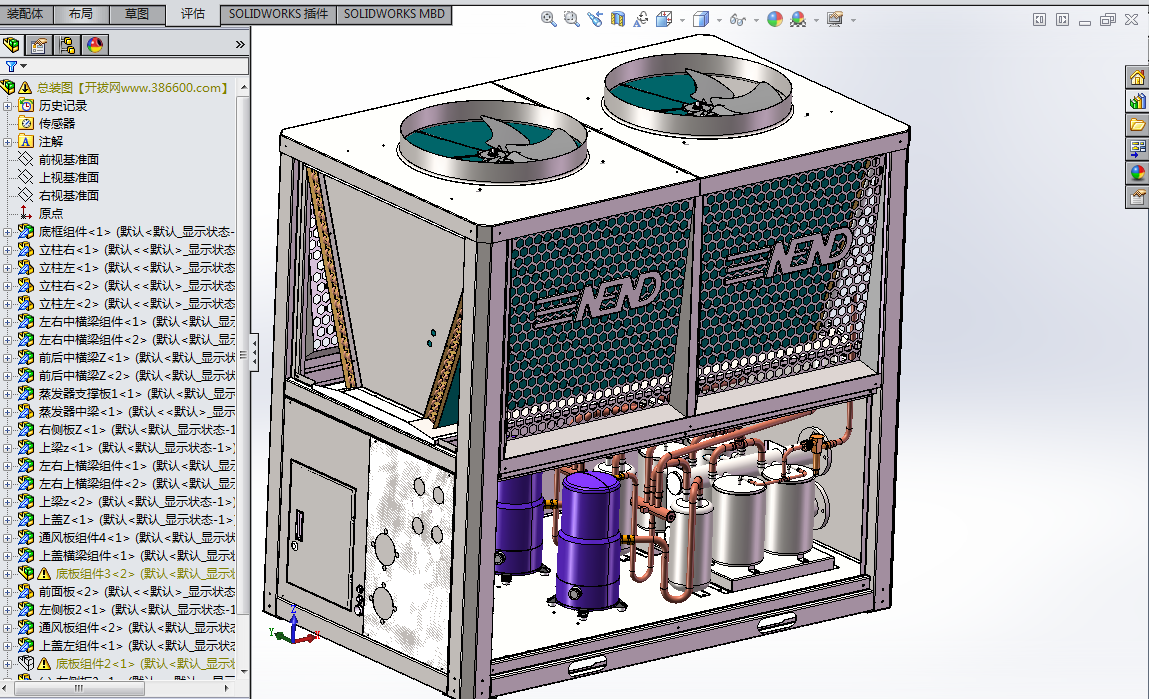Expand the 底框组件<1> component node
1149x699 pixels.
8,232
